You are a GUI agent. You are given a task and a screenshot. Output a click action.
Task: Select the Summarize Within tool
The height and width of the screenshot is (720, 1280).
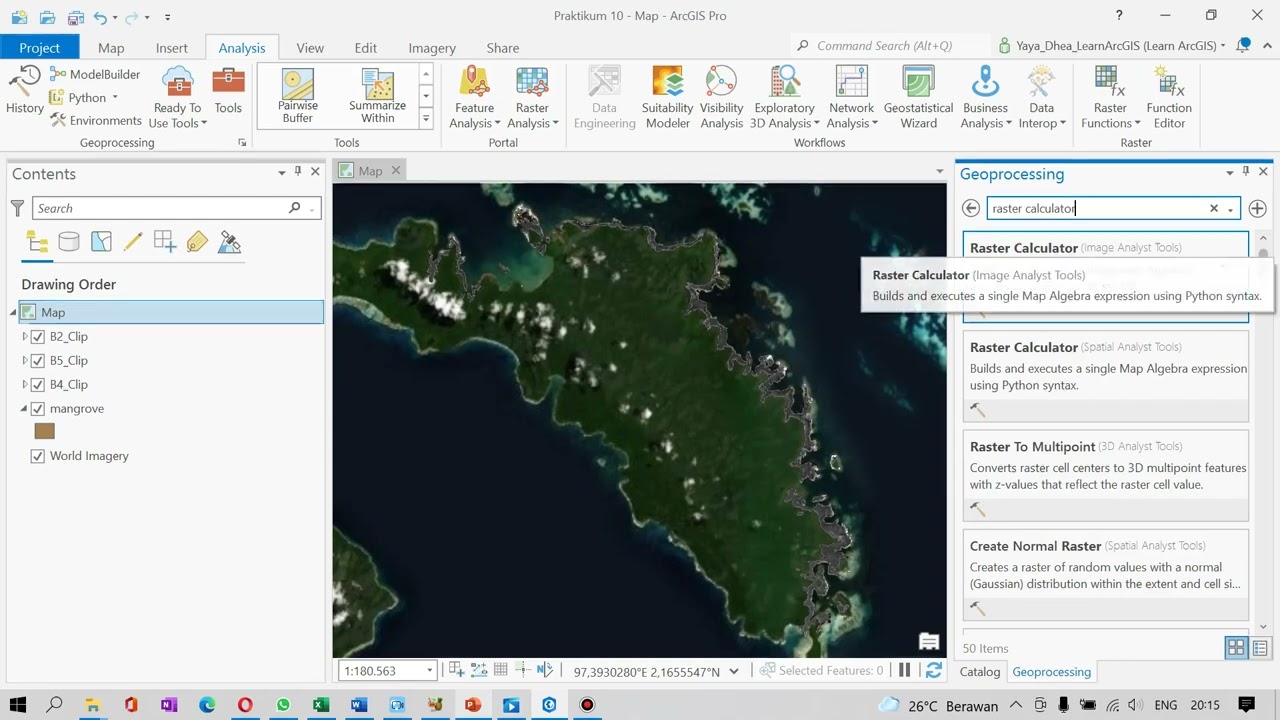(x=377, y=96)
